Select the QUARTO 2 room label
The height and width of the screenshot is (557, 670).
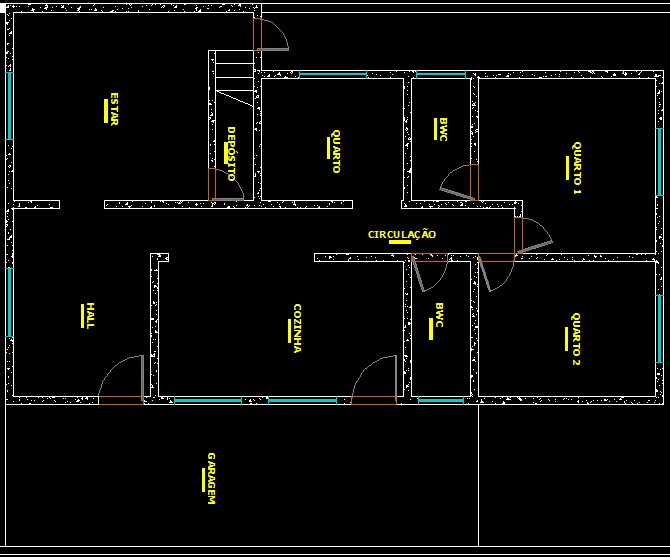click(x=575, y=340)
